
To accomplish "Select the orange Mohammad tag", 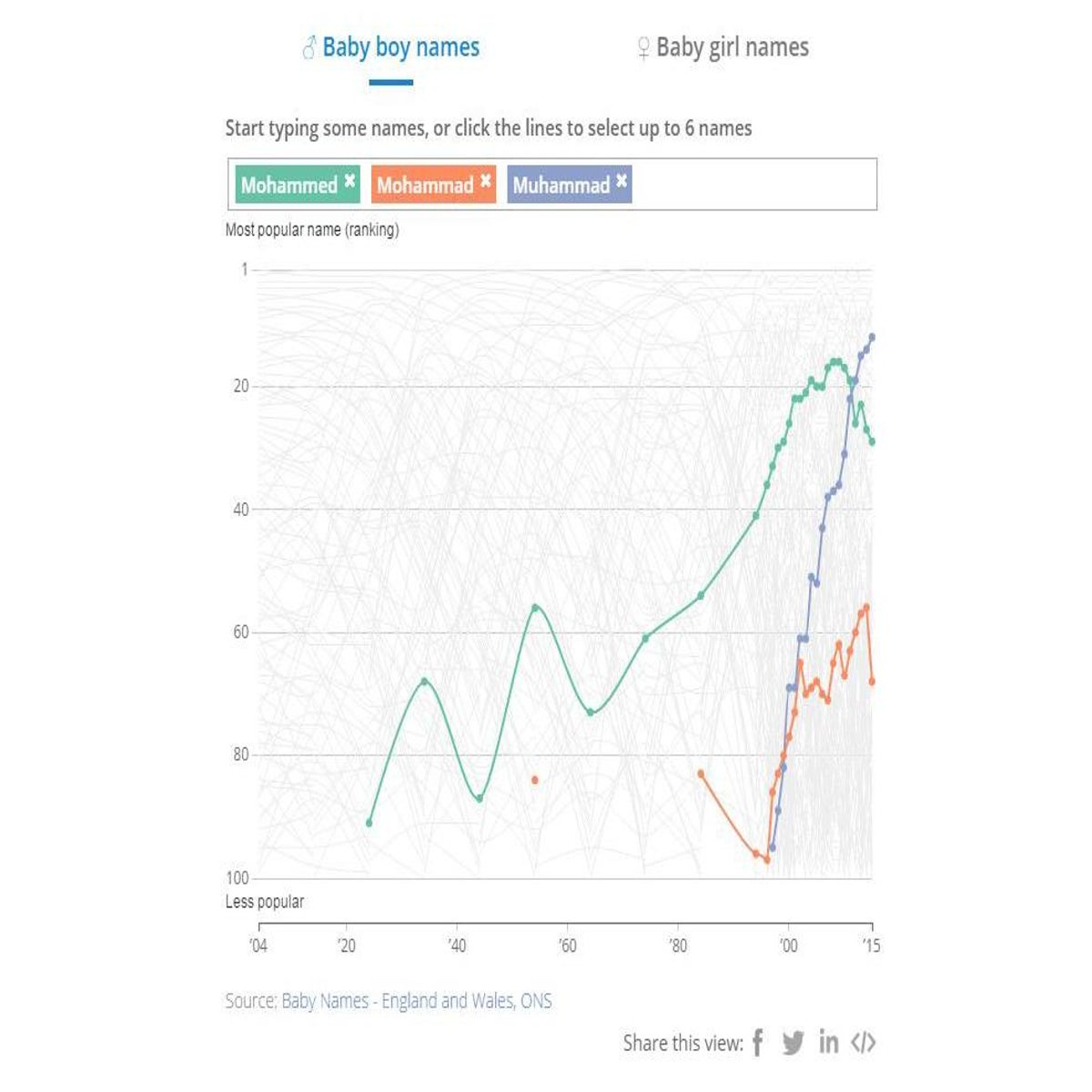I will point(425,185).
